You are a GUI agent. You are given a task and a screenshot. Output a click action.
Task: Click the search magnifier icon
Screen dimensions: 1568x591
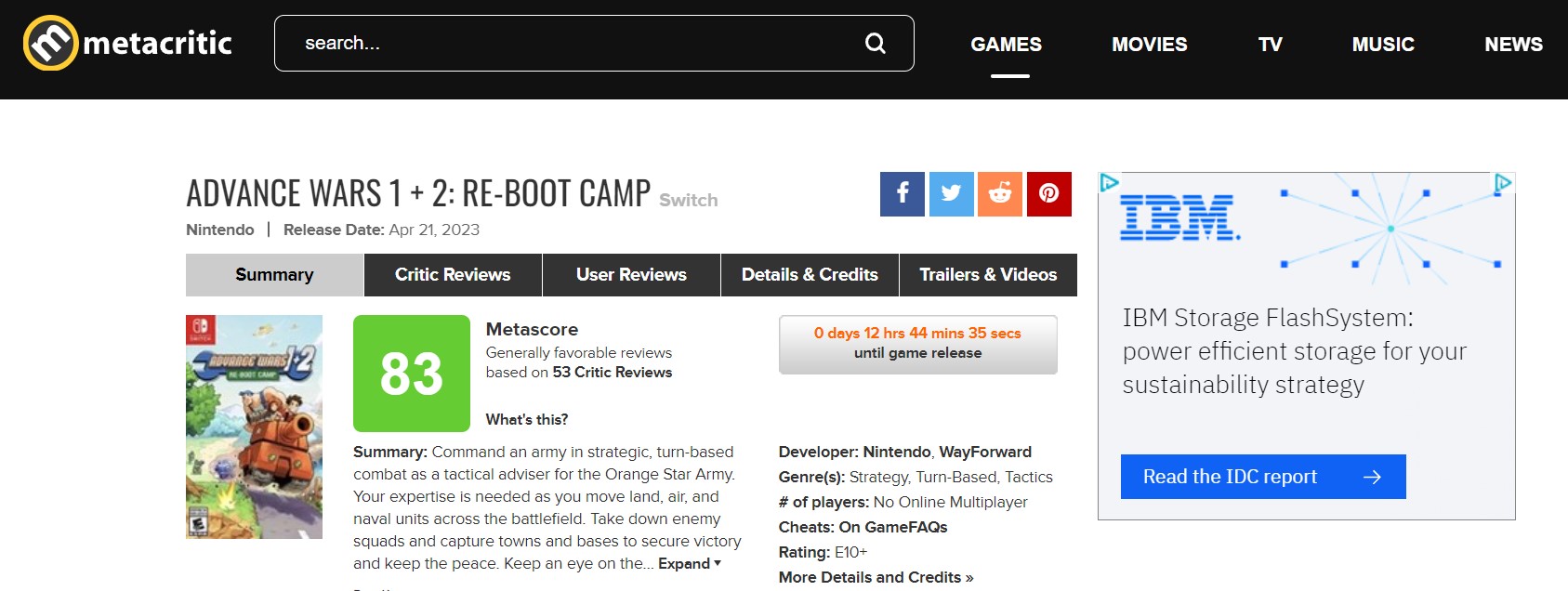click(876, 43)
